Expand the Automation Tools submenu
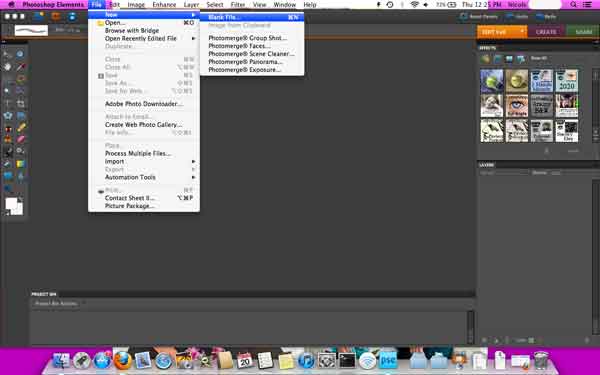This screenshot has width=600, height=375. click(x=144, y=177)
